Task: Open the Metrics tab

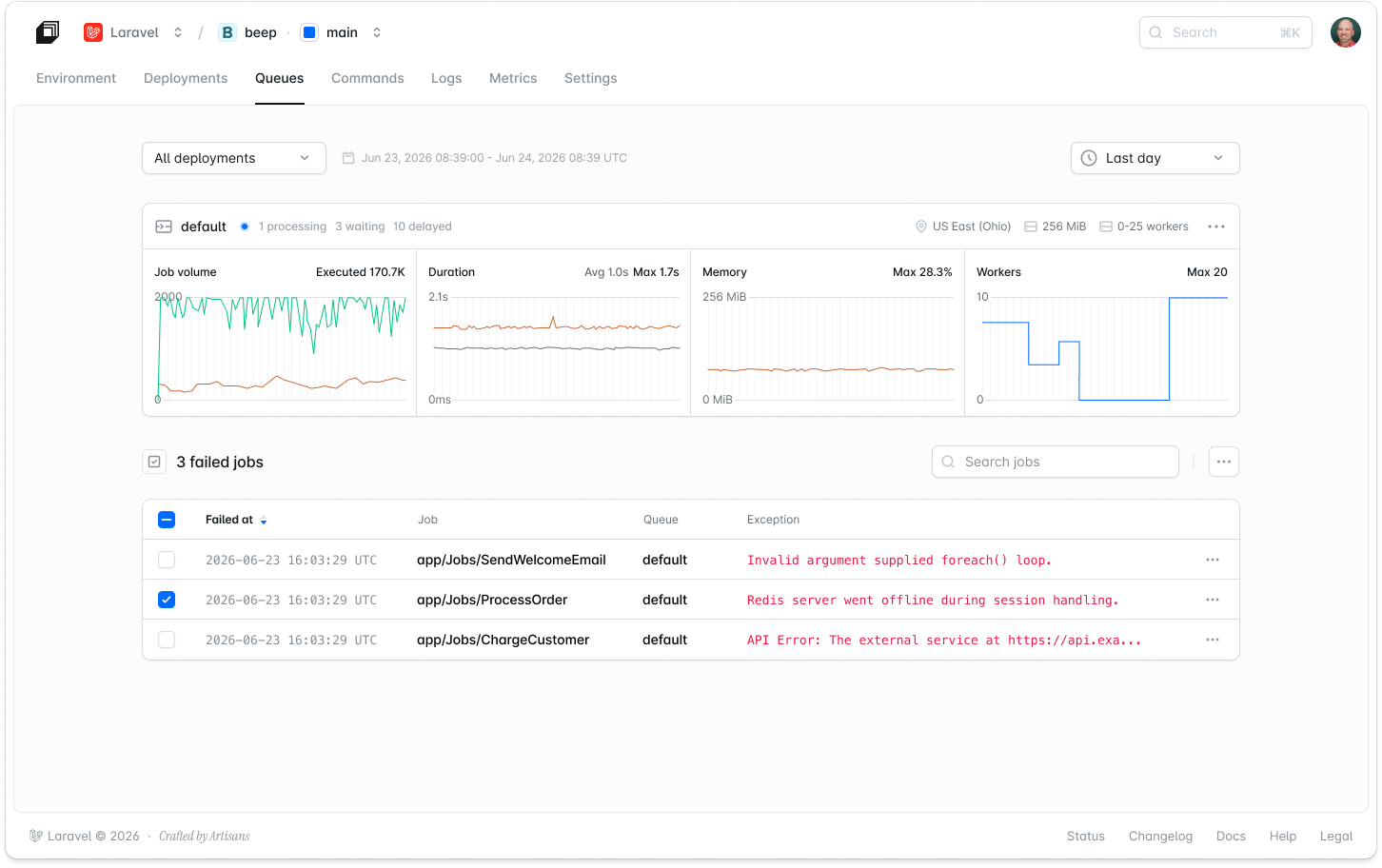Action: coord(513,78)
